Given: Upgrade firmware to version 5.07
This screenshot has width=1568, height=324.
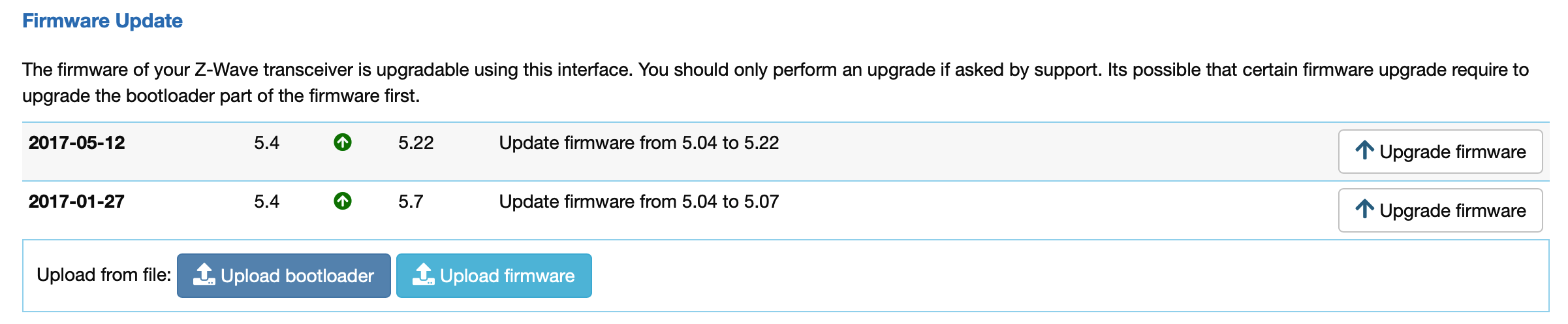Looking at the screenshot, I should [x=1440, y=210].
